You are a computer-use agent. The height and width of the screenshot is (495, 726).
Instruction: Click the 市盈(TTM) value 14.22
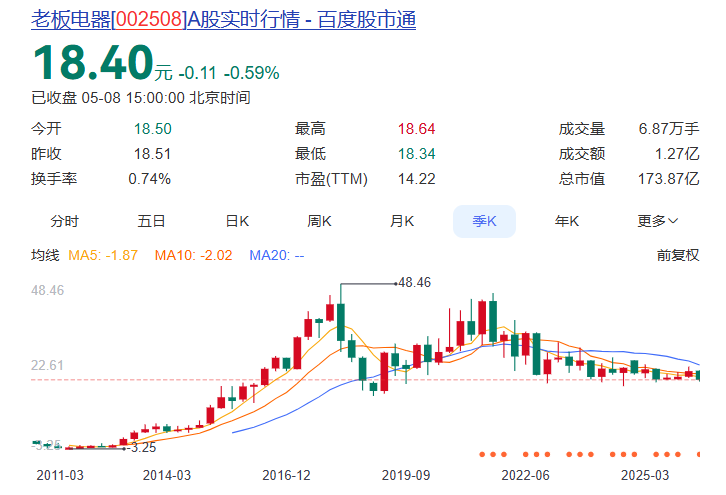pyautogui.click(x=417, y=179)
